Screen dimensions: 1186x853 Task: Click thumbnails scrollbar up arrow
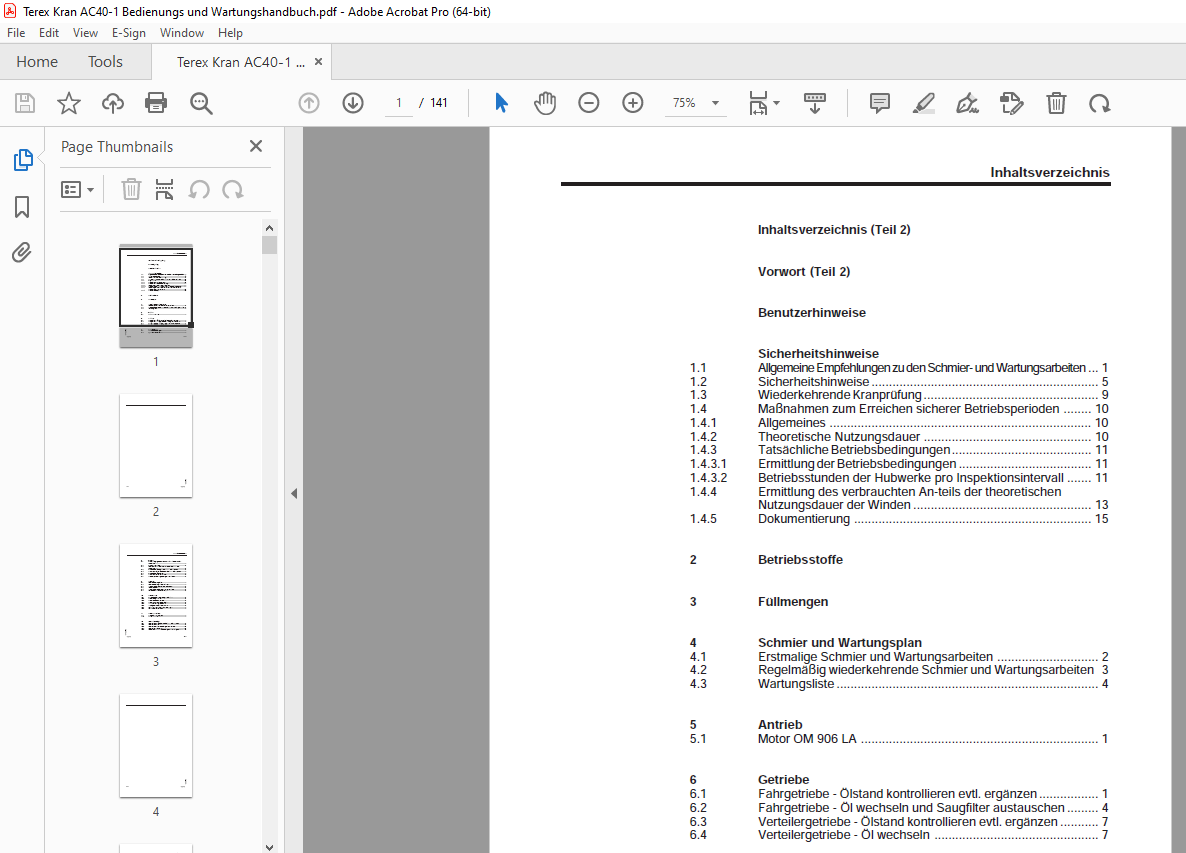(269, 228)
